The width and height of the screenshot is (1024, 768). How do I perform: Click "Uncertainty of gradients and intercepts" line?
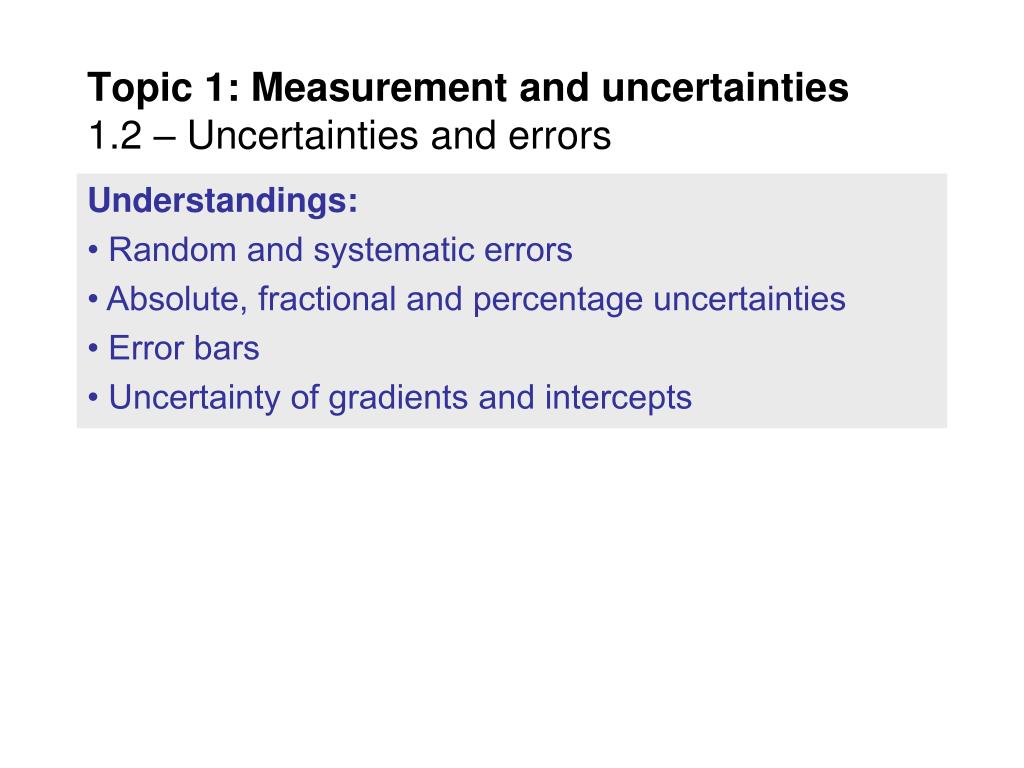click(x=400, y=398)
